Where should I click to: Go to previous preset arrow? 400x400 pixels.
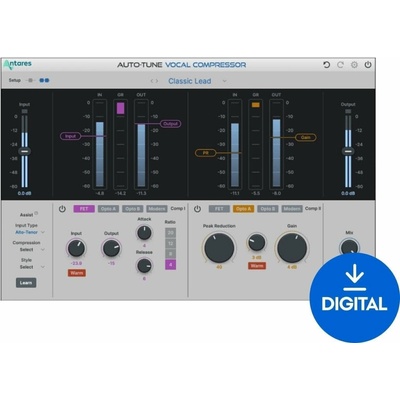(x=152, y=81)
